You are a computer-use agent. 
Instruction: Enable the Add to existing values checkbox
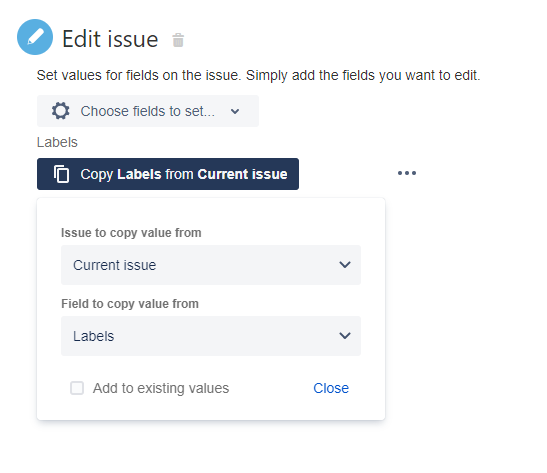77,388
